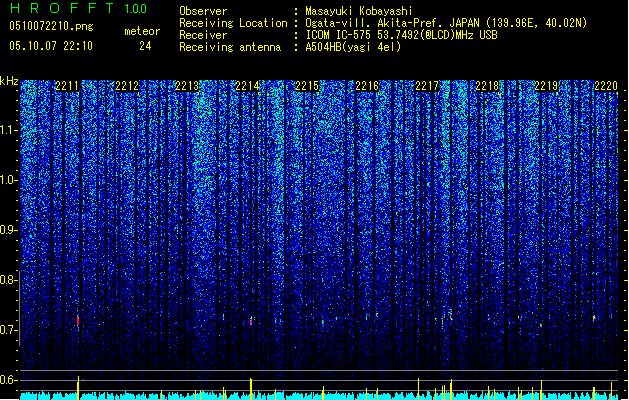Viewport: 629px width, 400px height.
Task: Select the Ogata-vill. Akita-Pref. JAPAN location text
Action: pos(446,23)
